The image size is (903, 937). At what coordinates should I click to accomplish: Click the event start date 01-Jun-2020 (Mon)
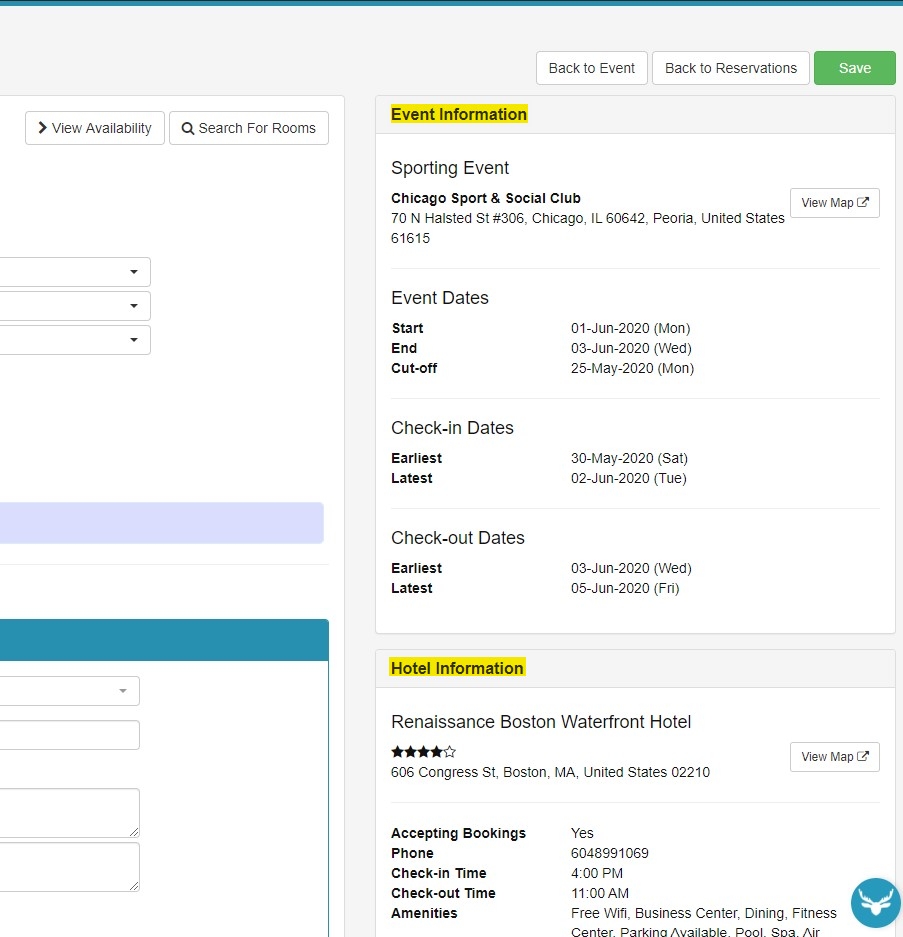pos(630,328)
